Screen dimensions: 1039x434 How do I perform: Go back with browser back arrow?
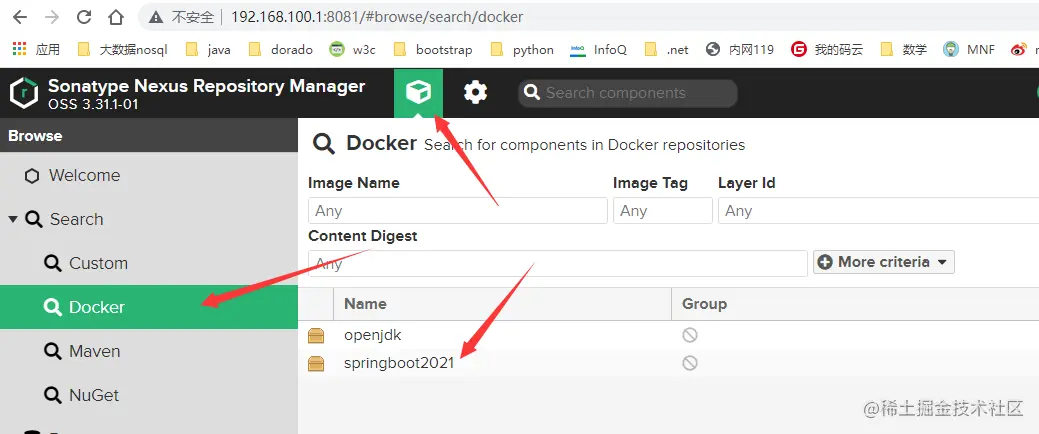pyautogui.click(x=19, y=17)
